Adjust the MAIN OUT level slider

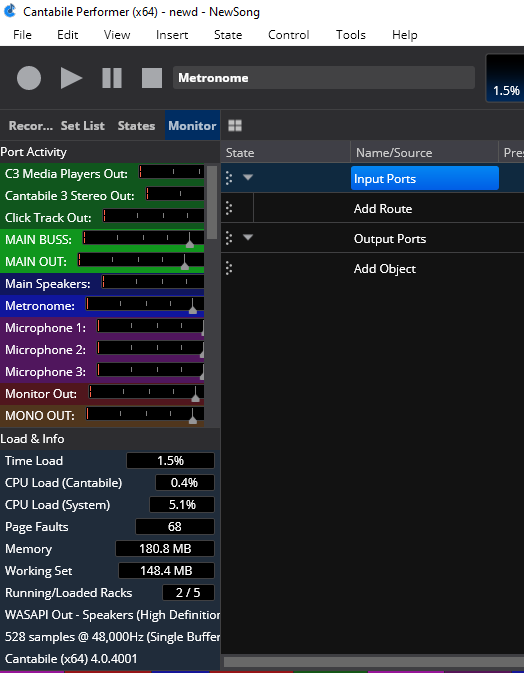point(185,265)
